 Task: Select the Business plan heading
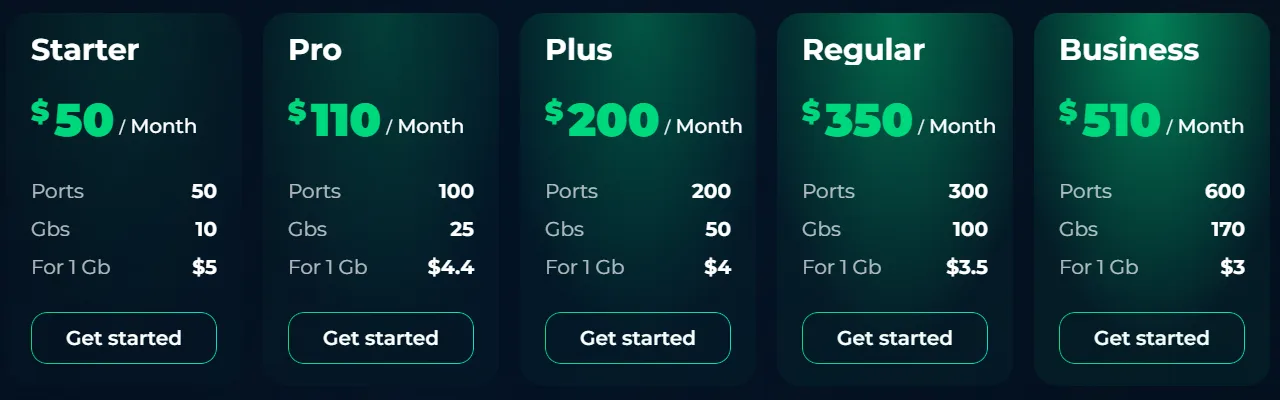(x=1129, y=50)
